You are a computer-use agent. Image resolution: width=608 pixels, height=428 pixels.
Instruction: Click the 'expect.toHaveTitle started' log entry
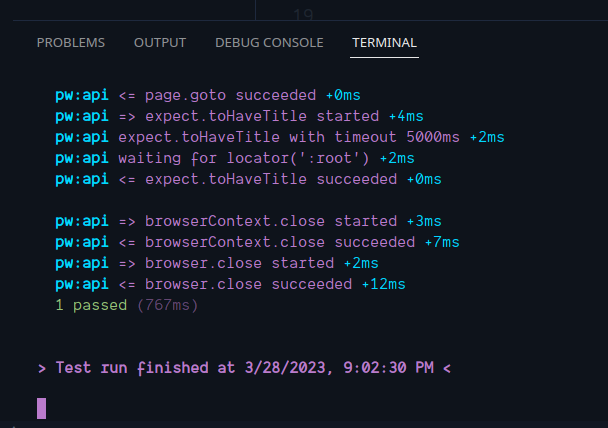pos(239,116)
